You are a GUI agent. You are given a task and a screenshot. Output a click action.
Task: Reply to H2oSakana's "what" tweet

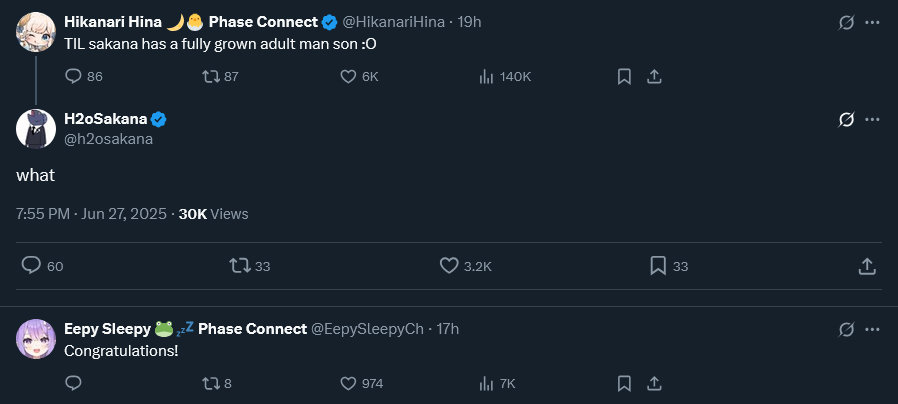coord(31,266)
